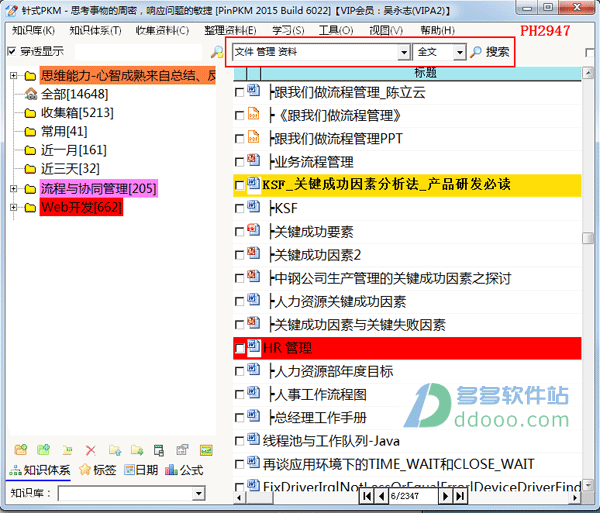Check the box for KSF_关键成功因素分析法 row
This screenshot has height=513, width=600.
[239, 185]
